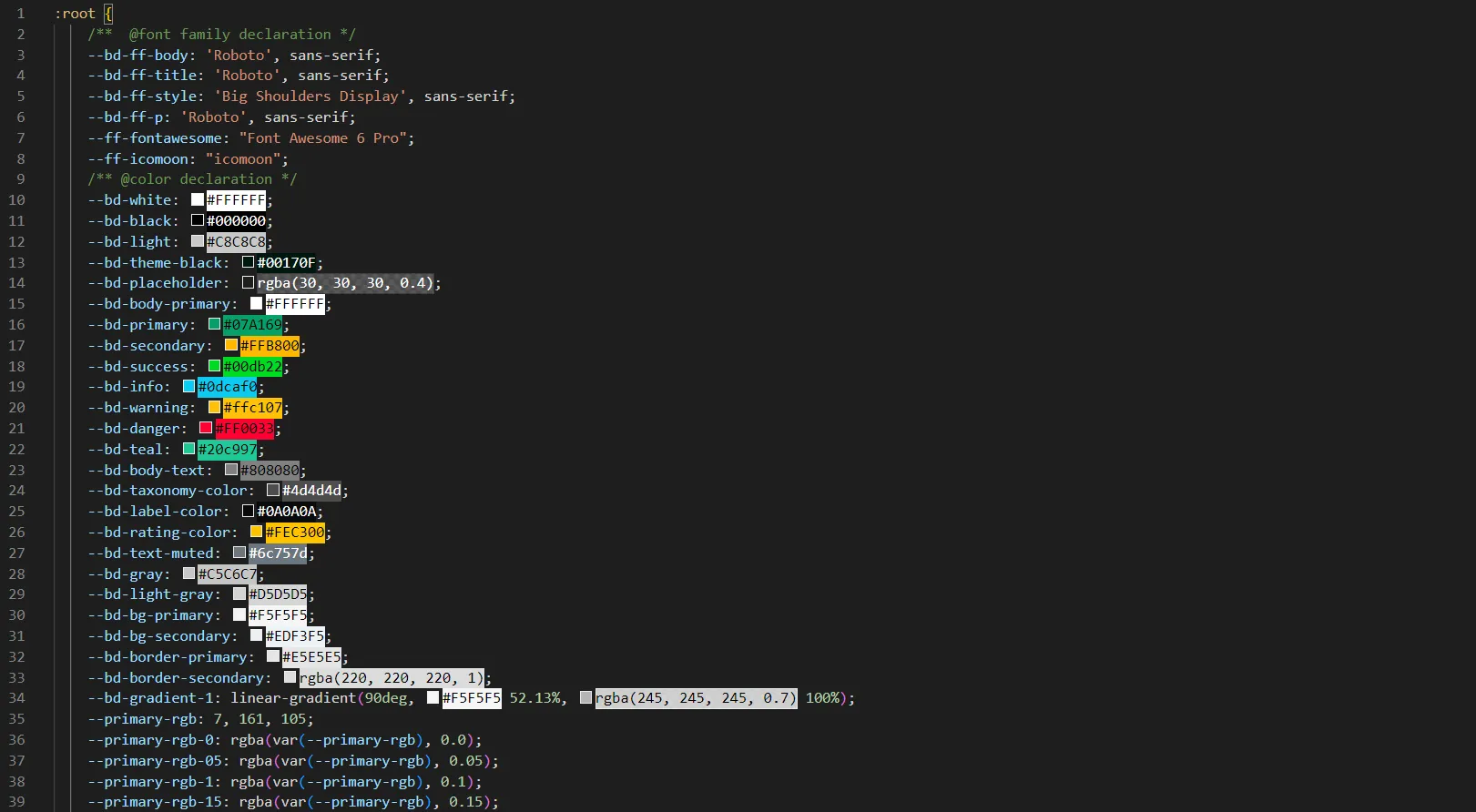Open the swatch for --bd-rating-color

[x=257, y=532]
